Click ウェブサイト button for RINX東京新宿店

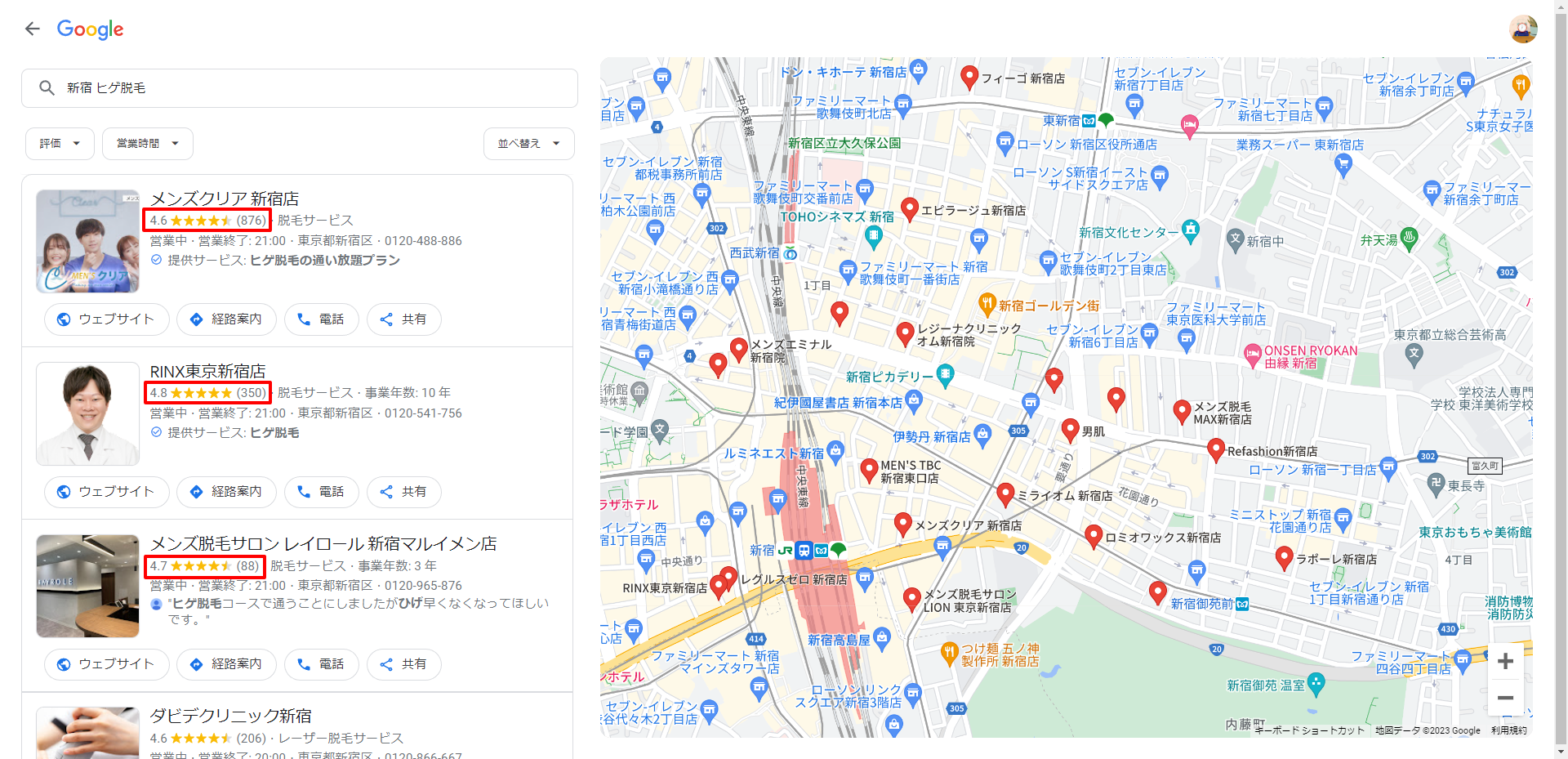click(x=107, y=491)
